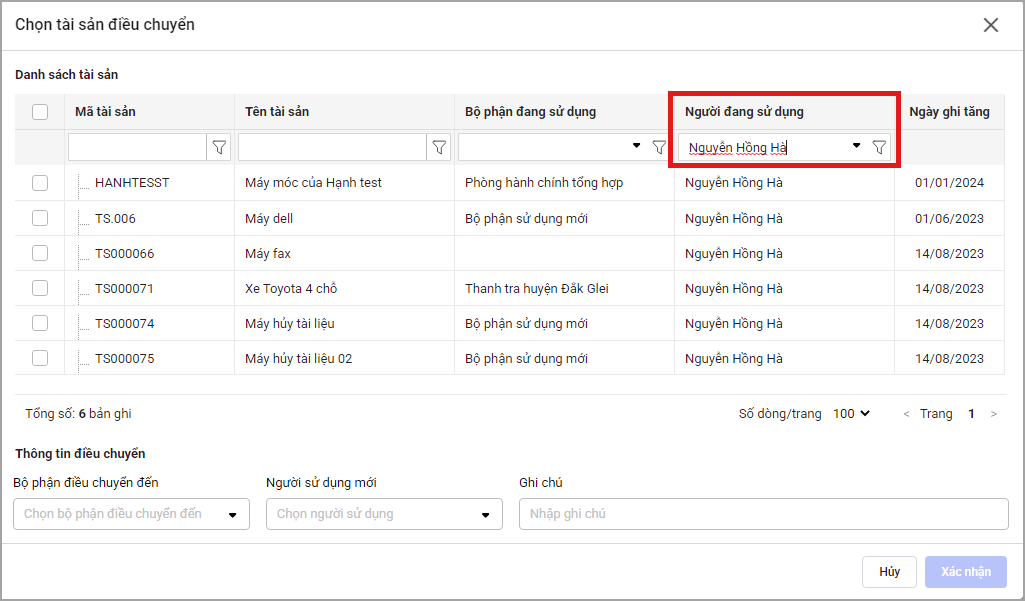Click the Xác nhận button
The image size is (1025, 601).
coord(965,572)
